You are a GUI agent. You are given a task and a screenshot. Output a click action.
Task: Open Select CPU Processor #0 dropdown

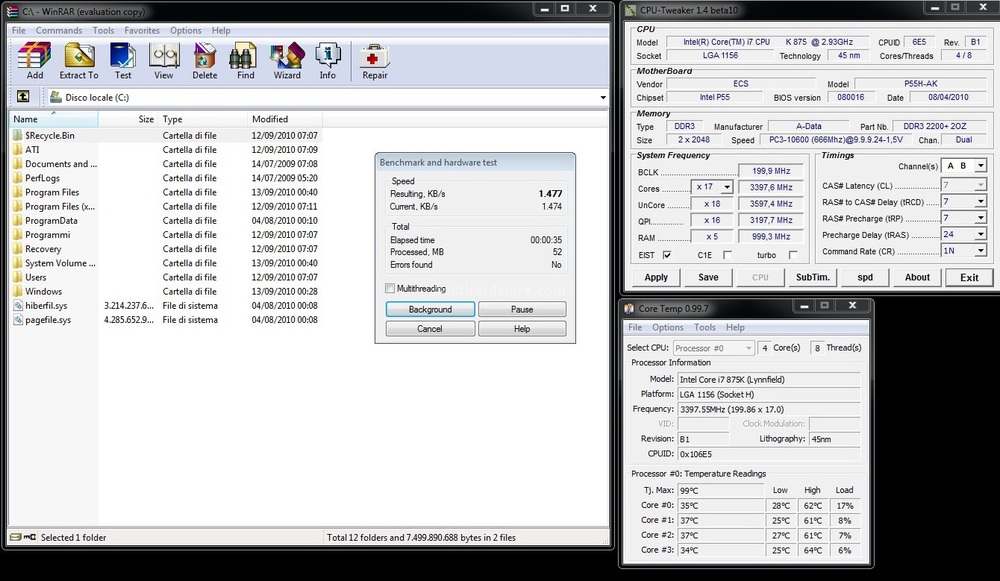(713, 348)
